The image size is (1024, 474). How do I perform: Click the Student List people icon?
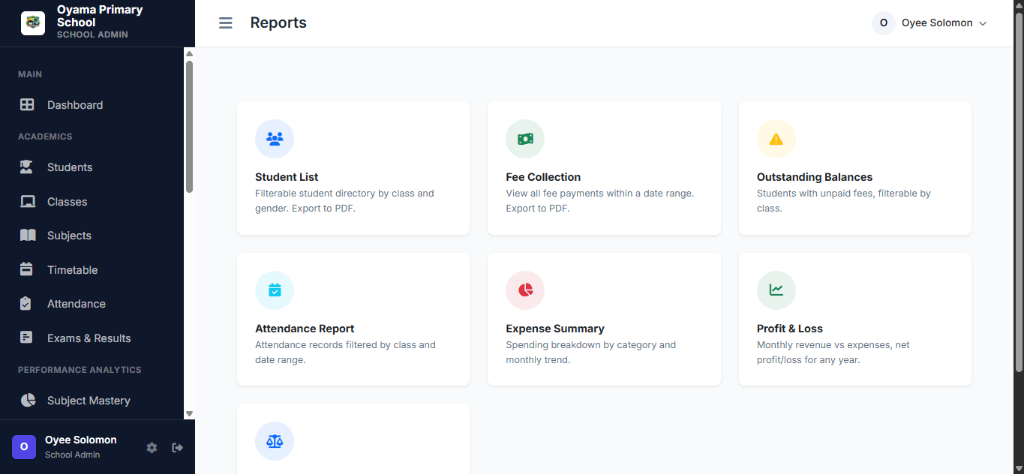point(274,138)
